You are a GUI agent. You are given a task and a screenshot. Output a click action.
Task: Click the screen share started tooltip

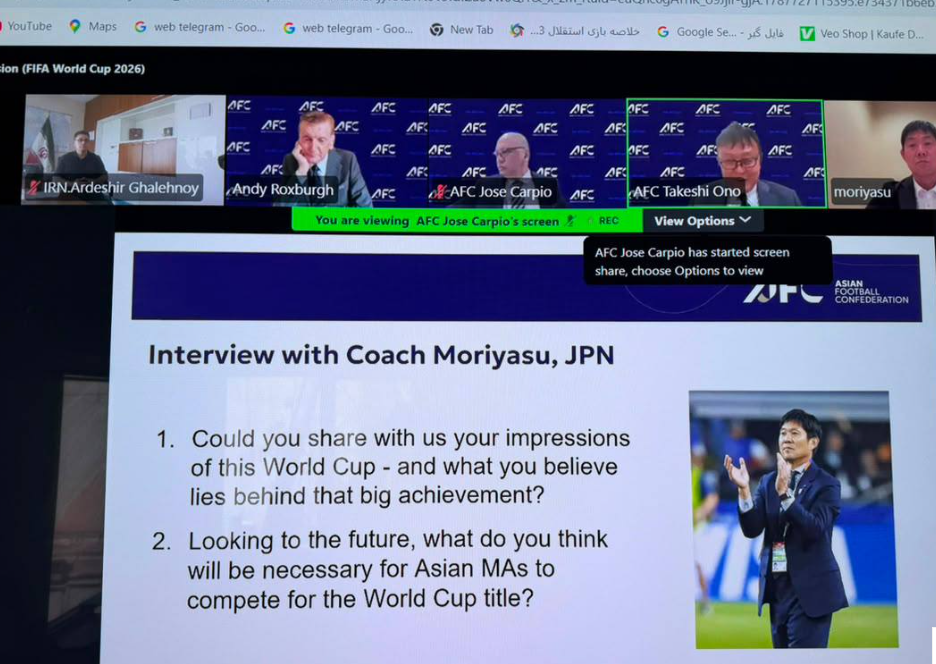click(x=707, y=261)
